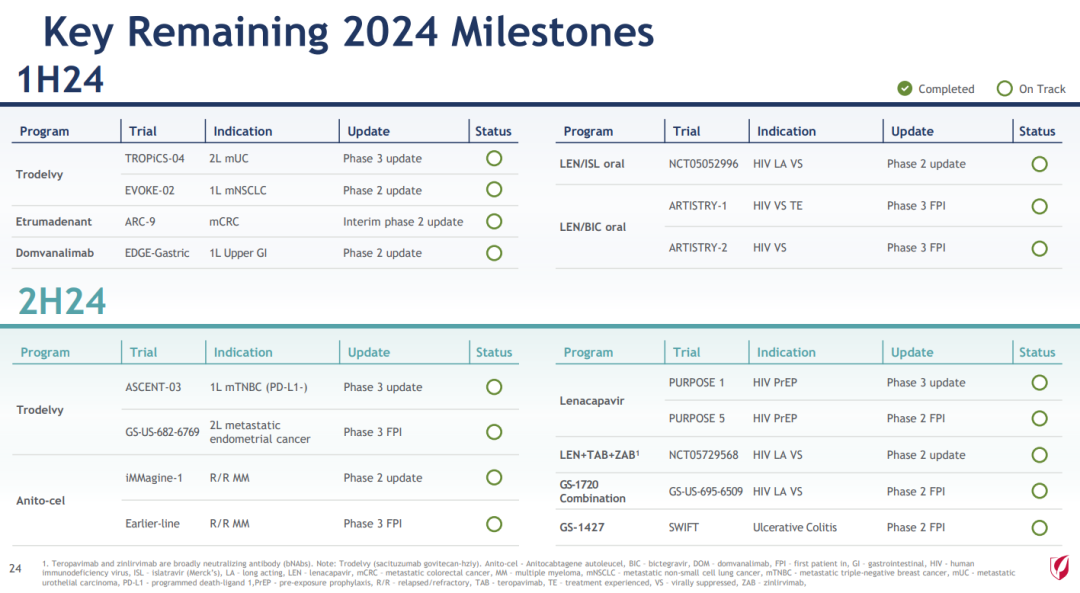Click the status circle for EVOKE-02 row
The height and width of the screenshot is (593, 1080).
pos(494,190)
